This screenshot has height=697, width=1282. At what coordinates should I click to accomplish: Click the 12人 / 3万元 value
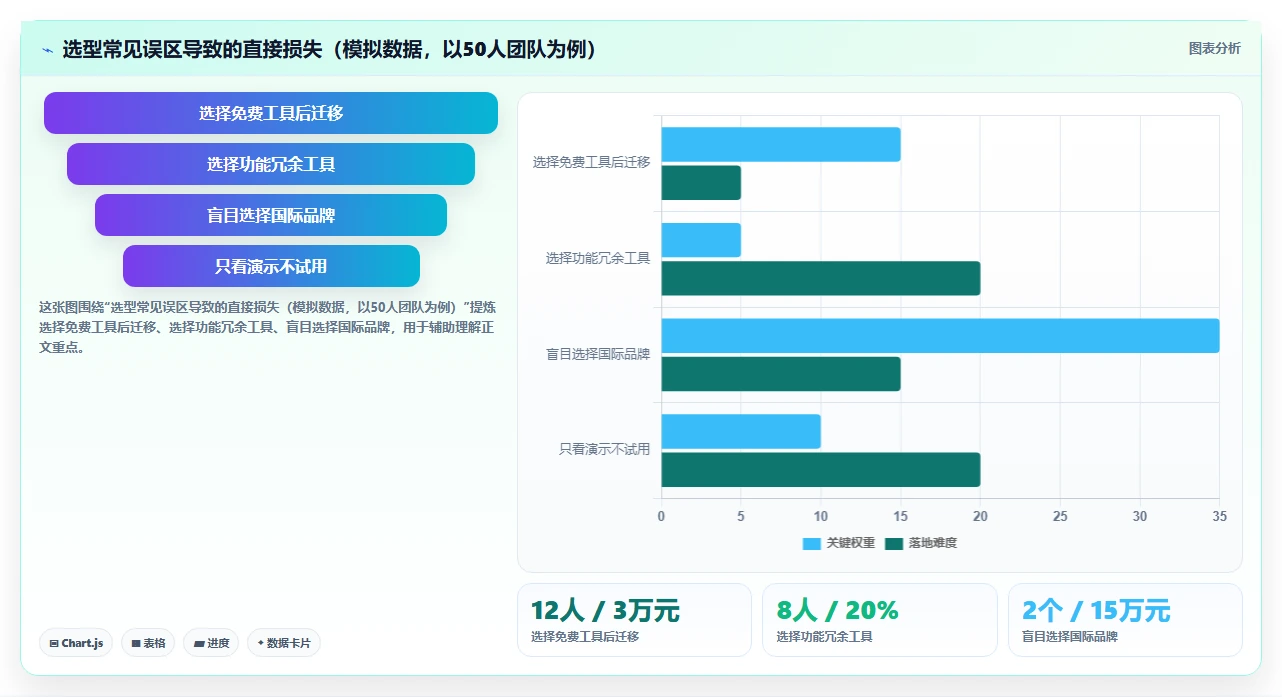pyautogui.click(x=605, y=610)
